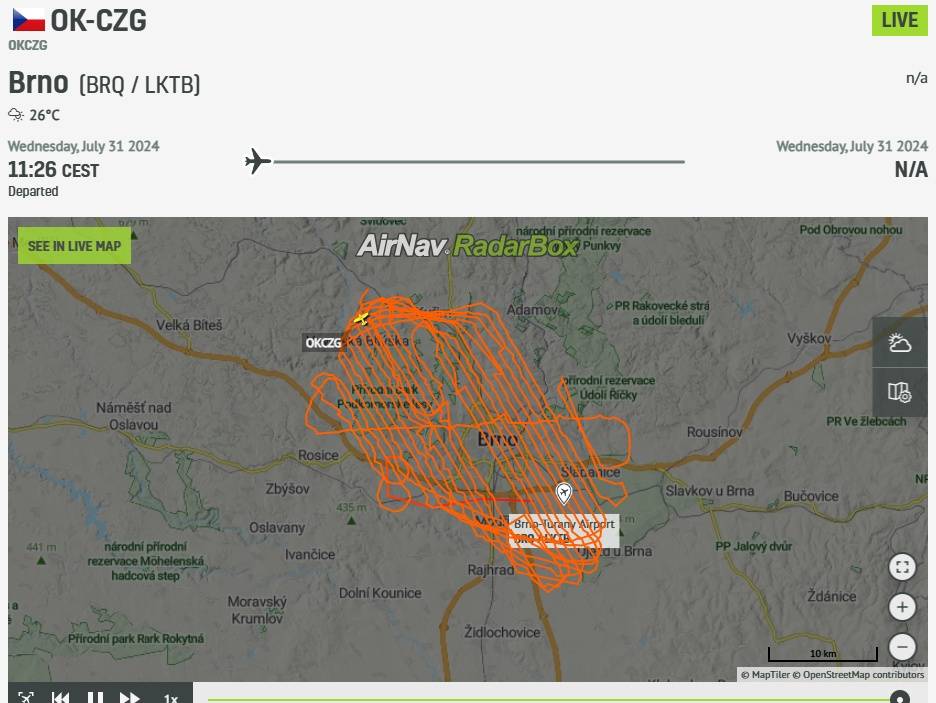Zoom out of the map with the minus button
This screenshot has width=936, height=703.
902,647
